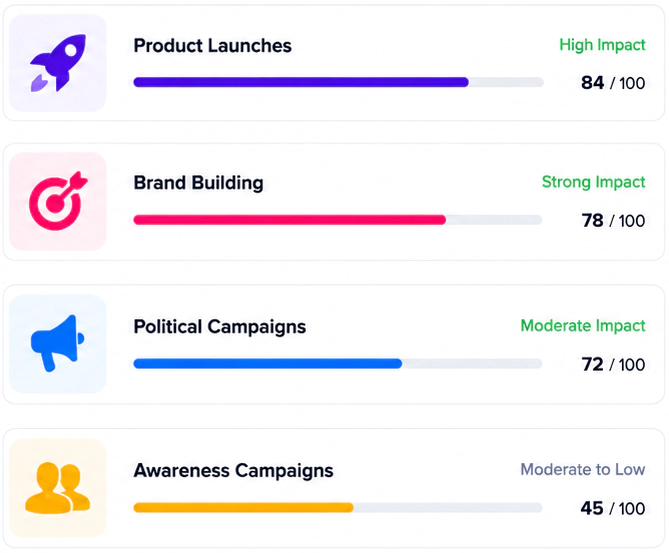Open the Product Launches title
Screen dimensions: 669x553
(212, 46)
